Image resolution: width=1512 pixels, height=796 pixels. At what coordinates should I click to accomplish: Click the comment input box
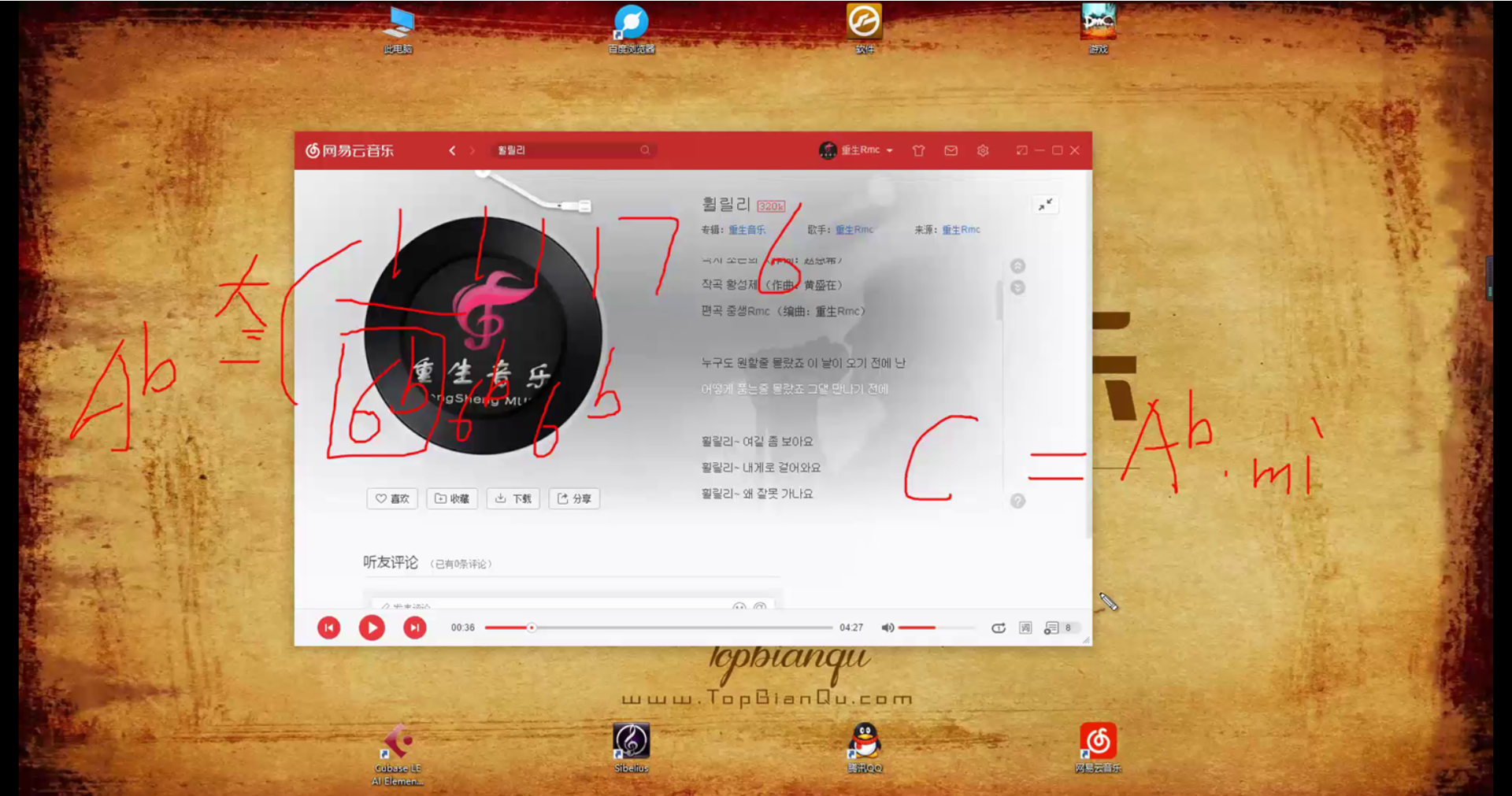pyautogui.click(x=573, y=605)
